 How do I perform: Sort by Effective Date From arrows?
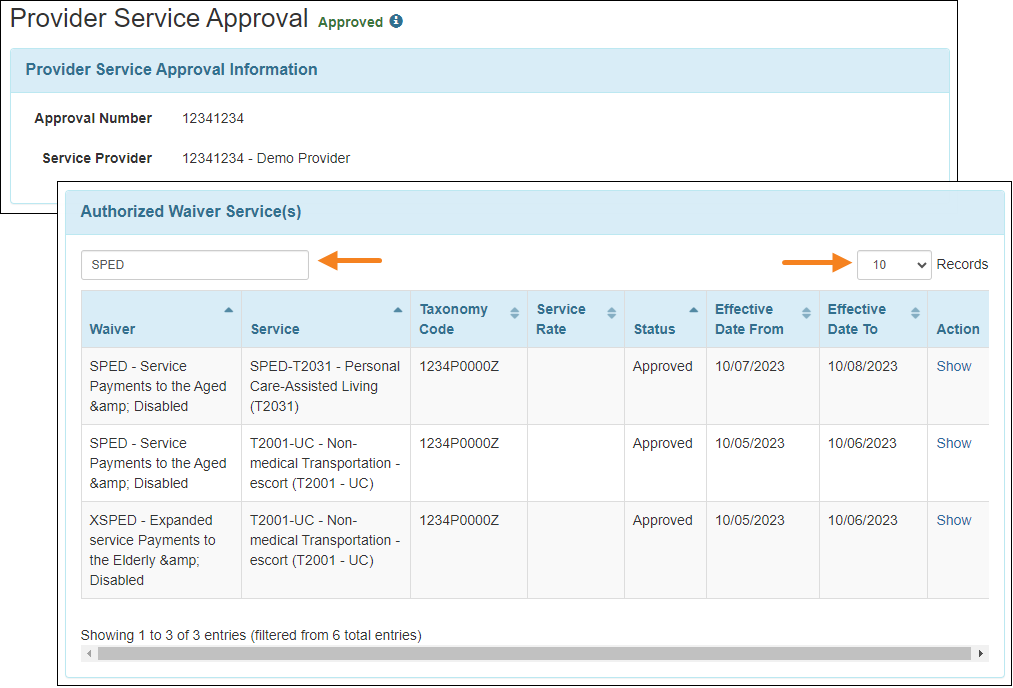(x=806, y=313)
